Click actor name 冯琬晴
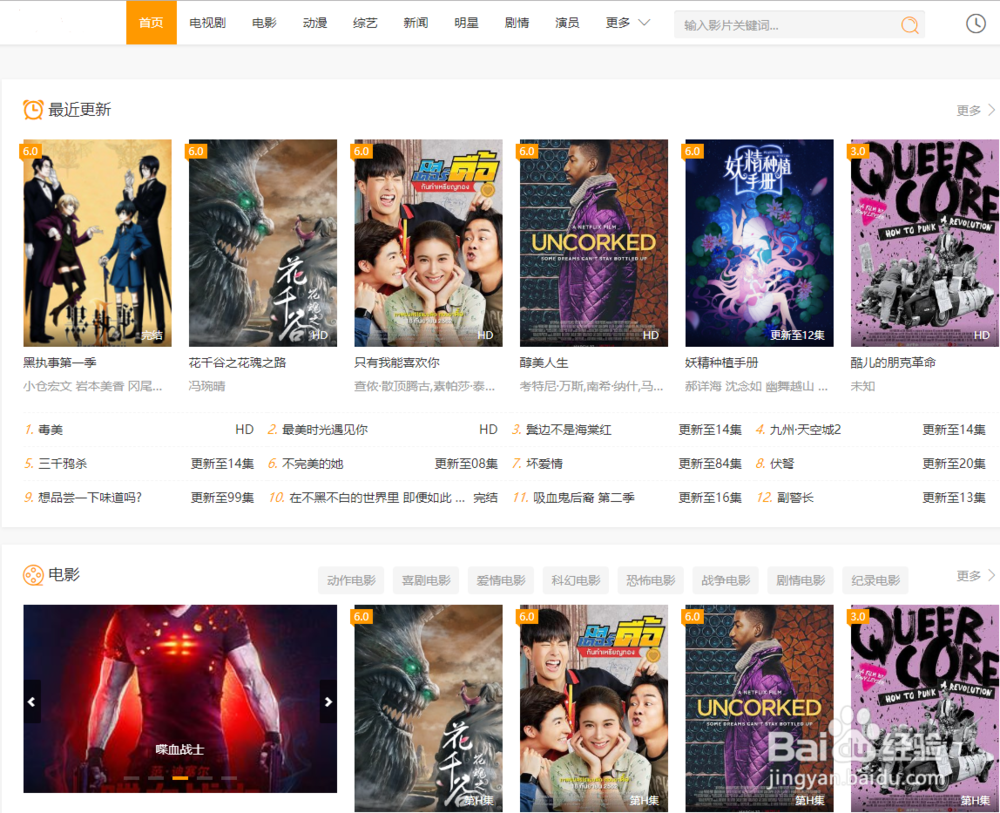This screenshot has height=813, width=1000. [207, 386]
